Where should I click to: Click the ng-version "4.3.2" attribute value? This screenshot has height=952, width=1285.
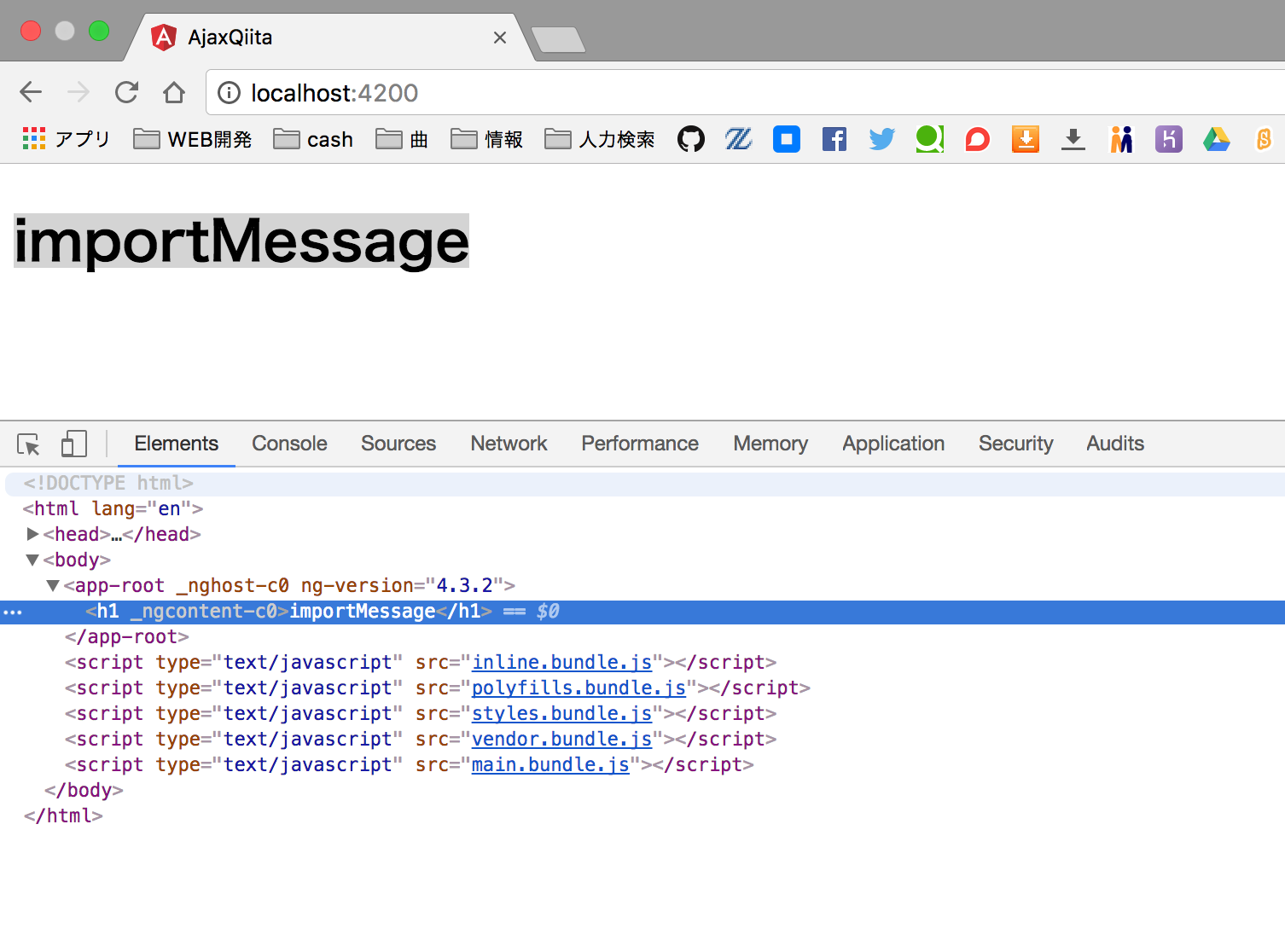pos(464,585)
